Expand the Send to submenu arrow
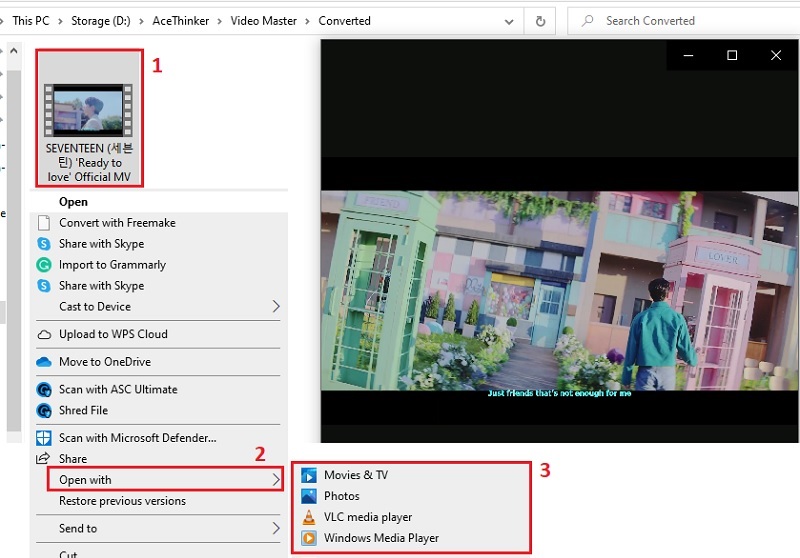 coord(276,528)
